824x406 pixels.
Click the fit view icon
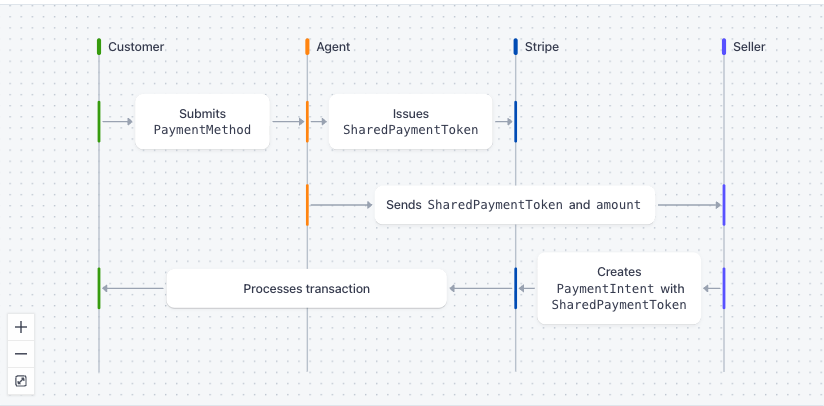point(21,381)
